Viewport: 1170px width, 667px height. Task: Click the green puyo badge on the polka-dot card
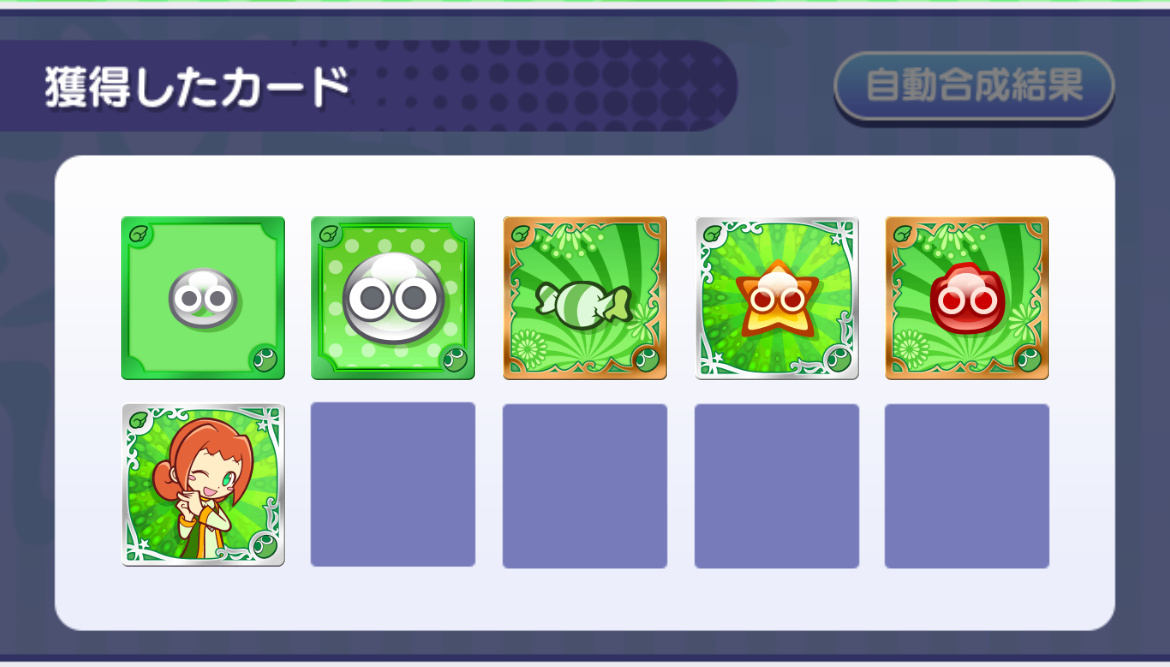(455, 360)
